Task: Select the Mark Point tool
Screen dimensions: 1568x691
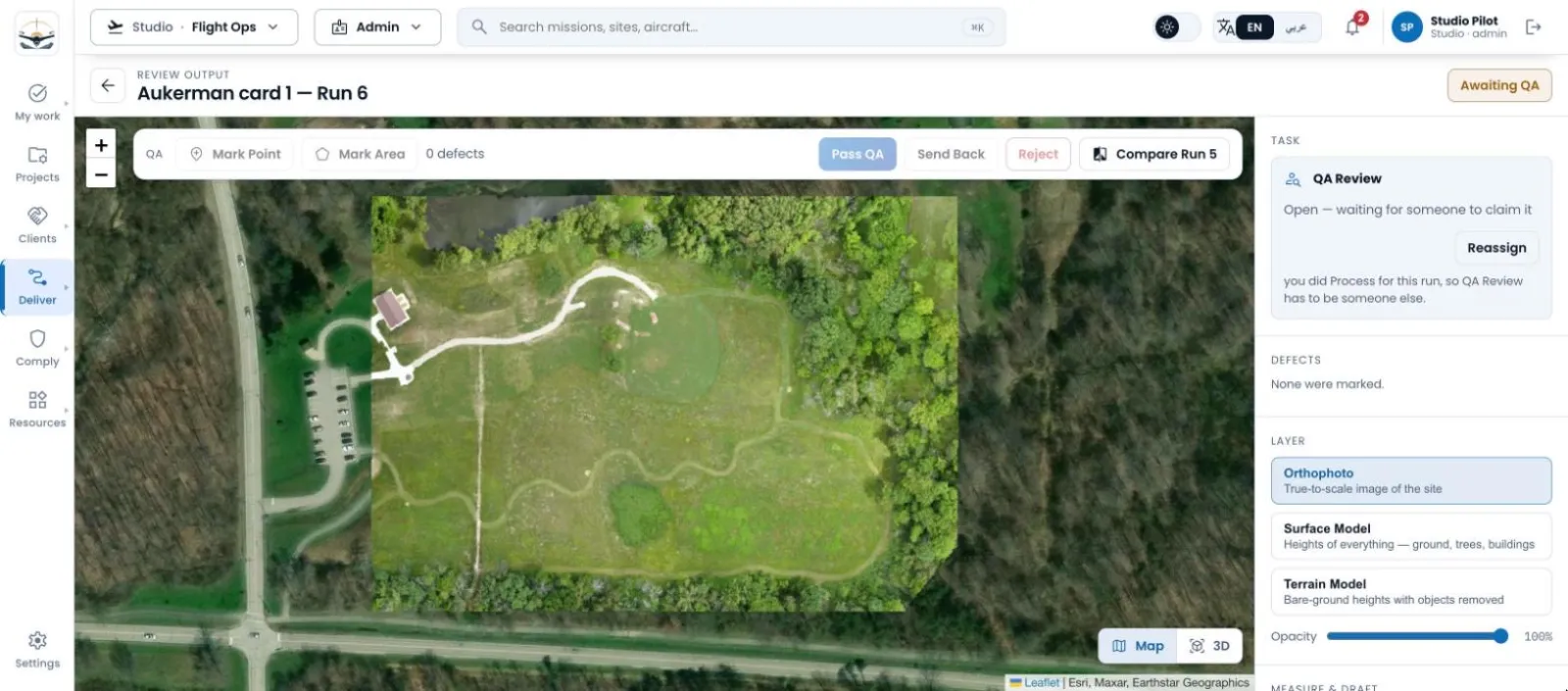Action: pos(235,154)
